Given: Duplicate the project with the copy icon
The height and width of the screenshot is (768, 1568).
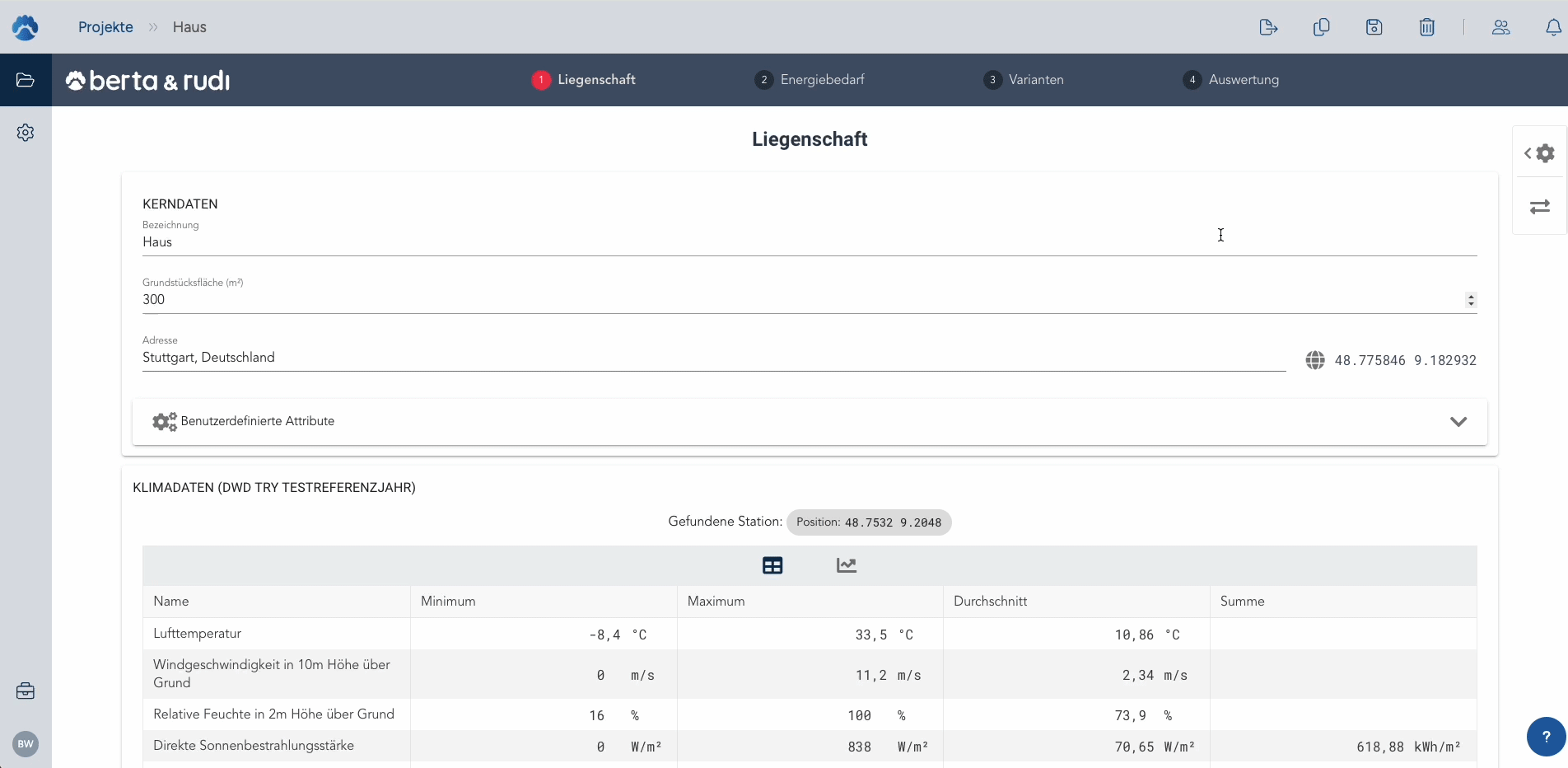Looking at the screenshot, I should [x=1321, y=27].
